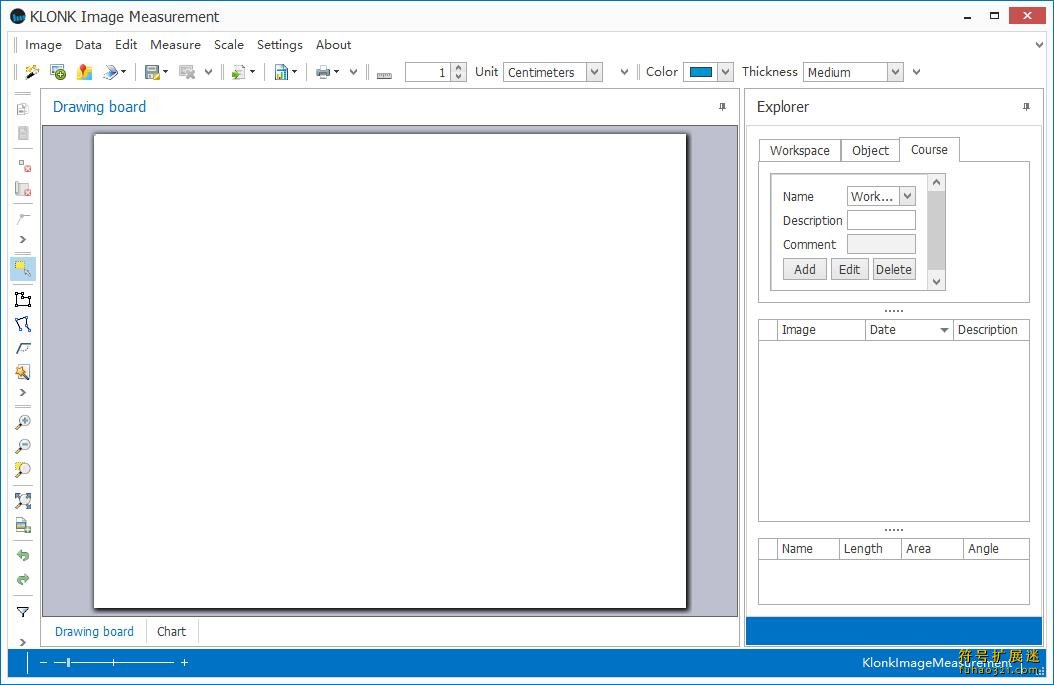The width and height of the screenshot is (1054, 685).
Task: Click the printer icon in the top toolbar
Action: pos(323,72)
